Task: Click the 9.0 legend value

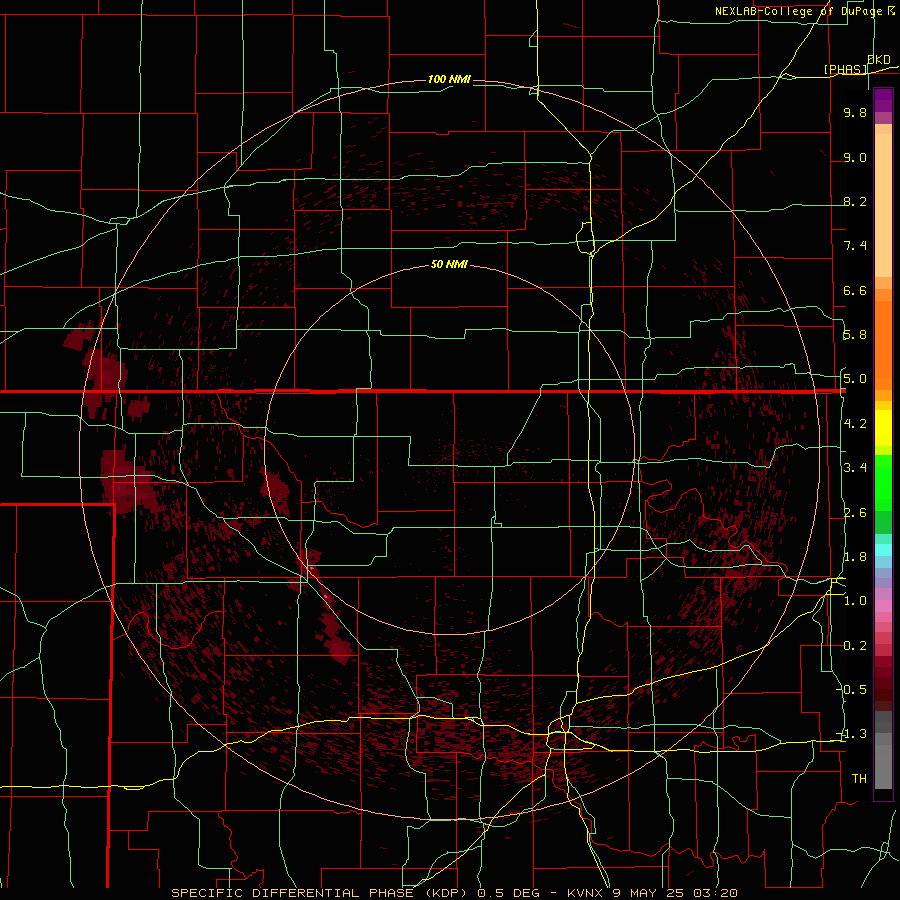Action: (855, 157)
